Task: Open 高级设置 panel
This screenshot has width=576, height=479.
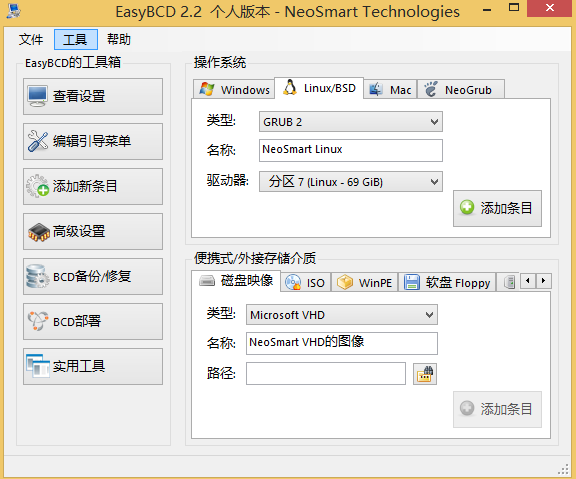Action: click(93, 231)
